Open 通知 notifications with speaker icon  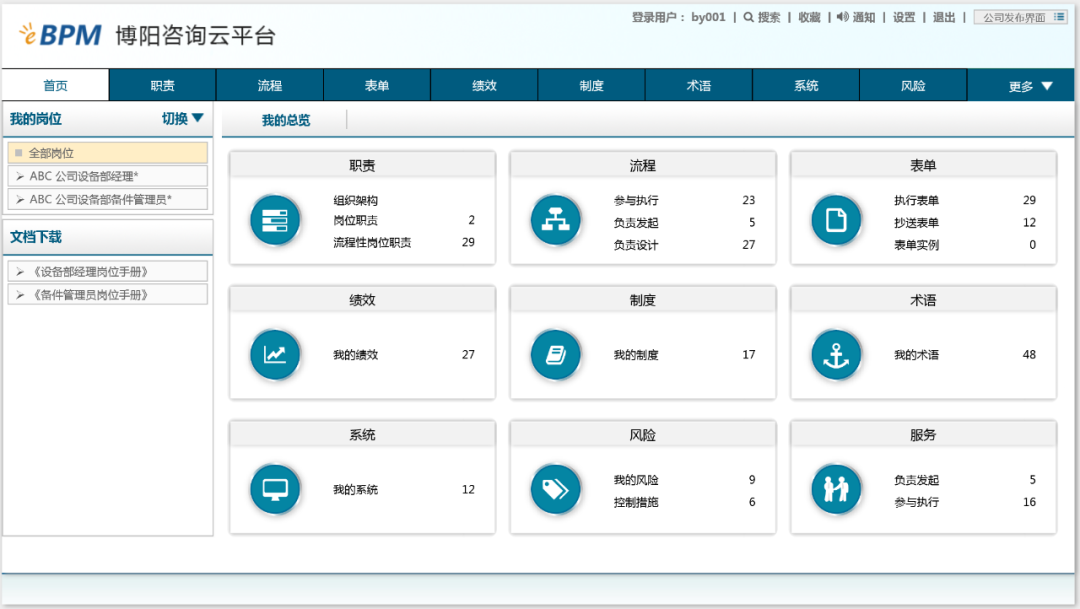856,17
